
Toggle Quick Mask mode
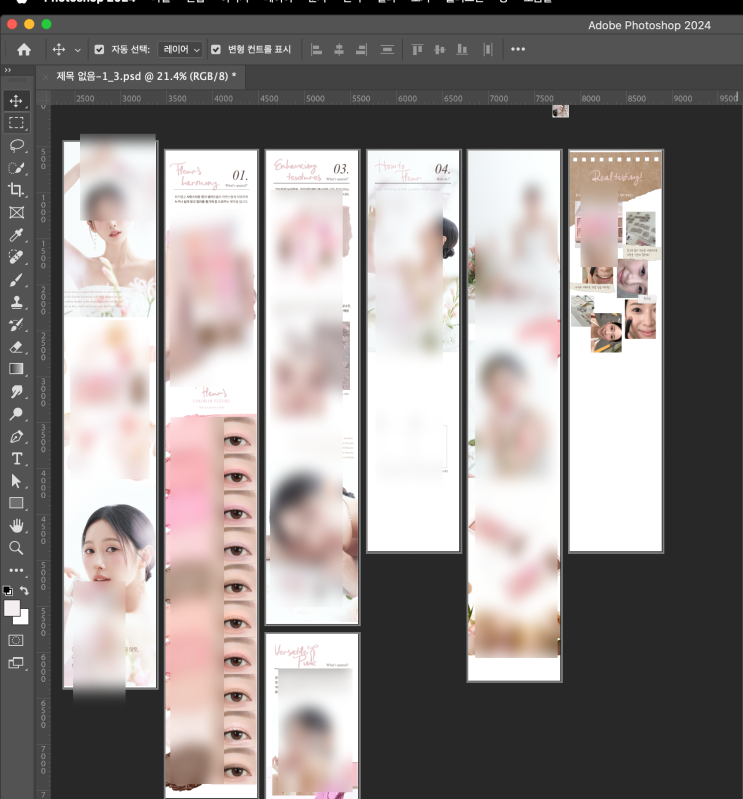[16, 641]
